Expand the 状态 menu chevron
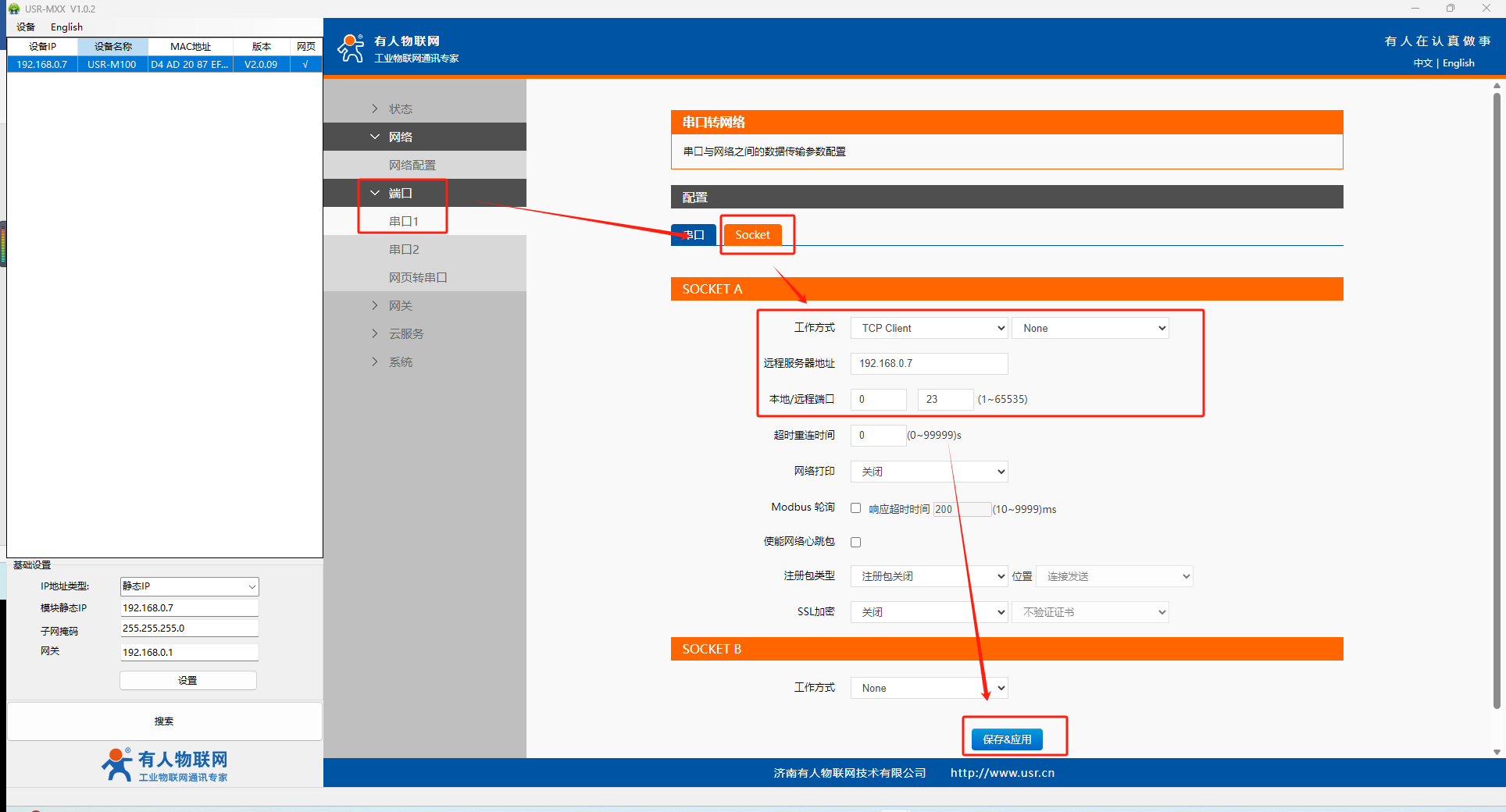The image size is (1506, 812). (375, 109)
